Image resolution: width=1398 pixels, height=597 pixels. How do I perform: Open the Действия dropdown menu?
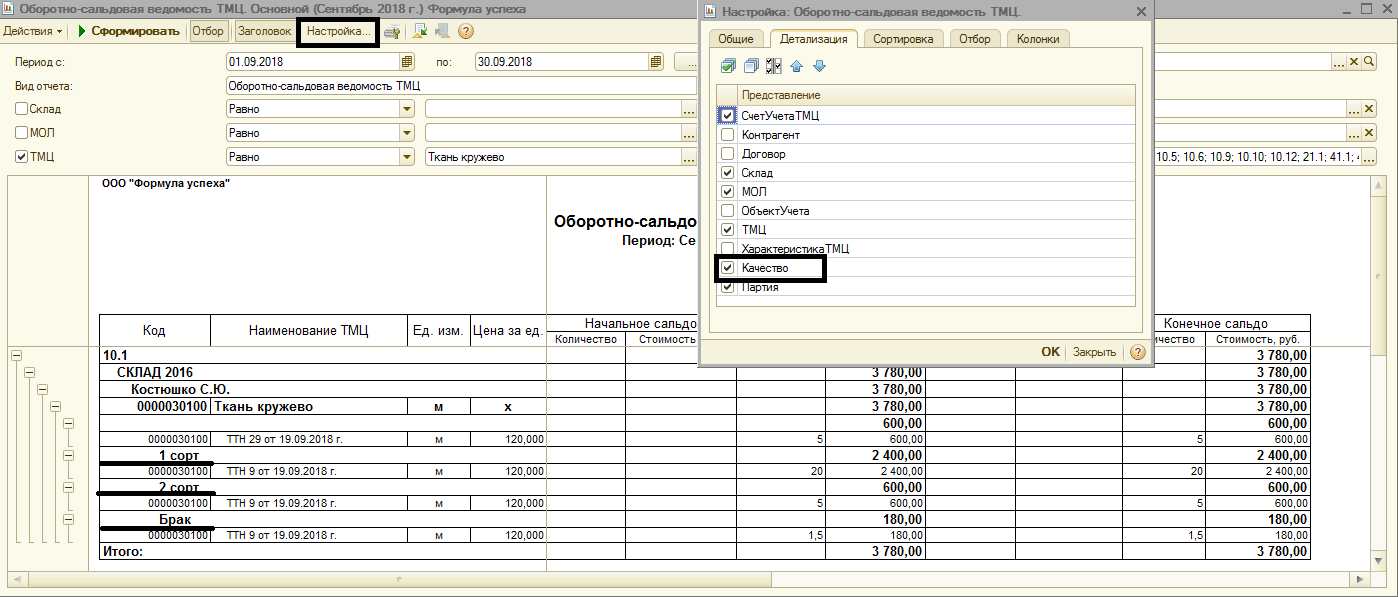[x=31, y=31]
